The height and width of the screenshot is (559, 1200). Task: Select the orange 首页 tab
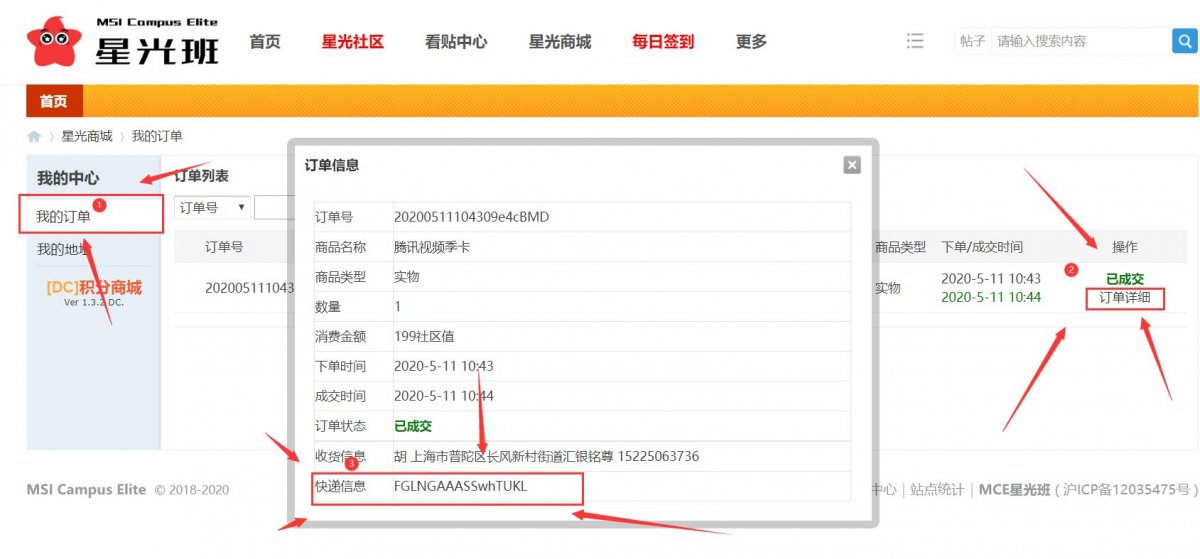point(54,101)
